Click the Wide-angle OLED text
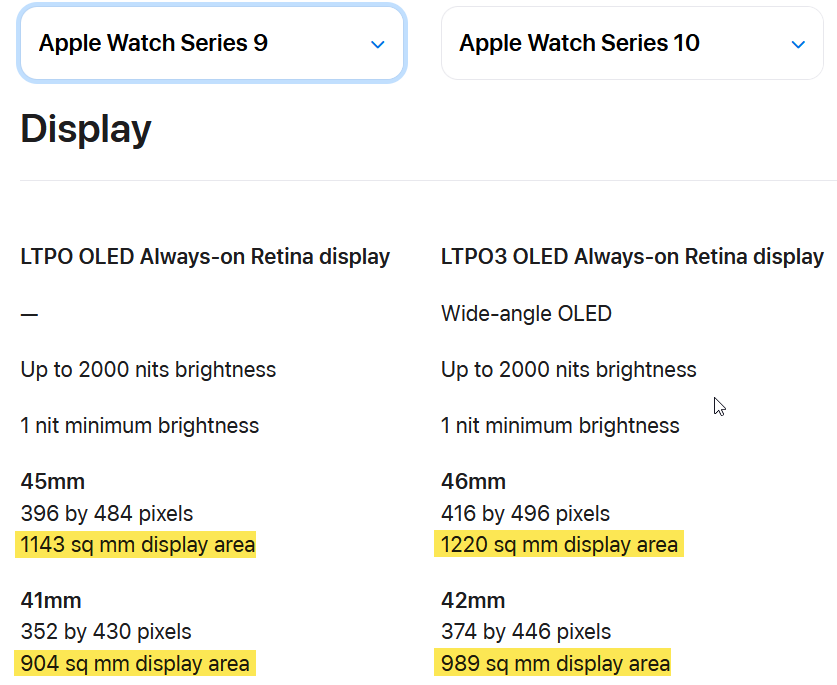The width and height of the screenshot is (837, 685). (526, 314)
